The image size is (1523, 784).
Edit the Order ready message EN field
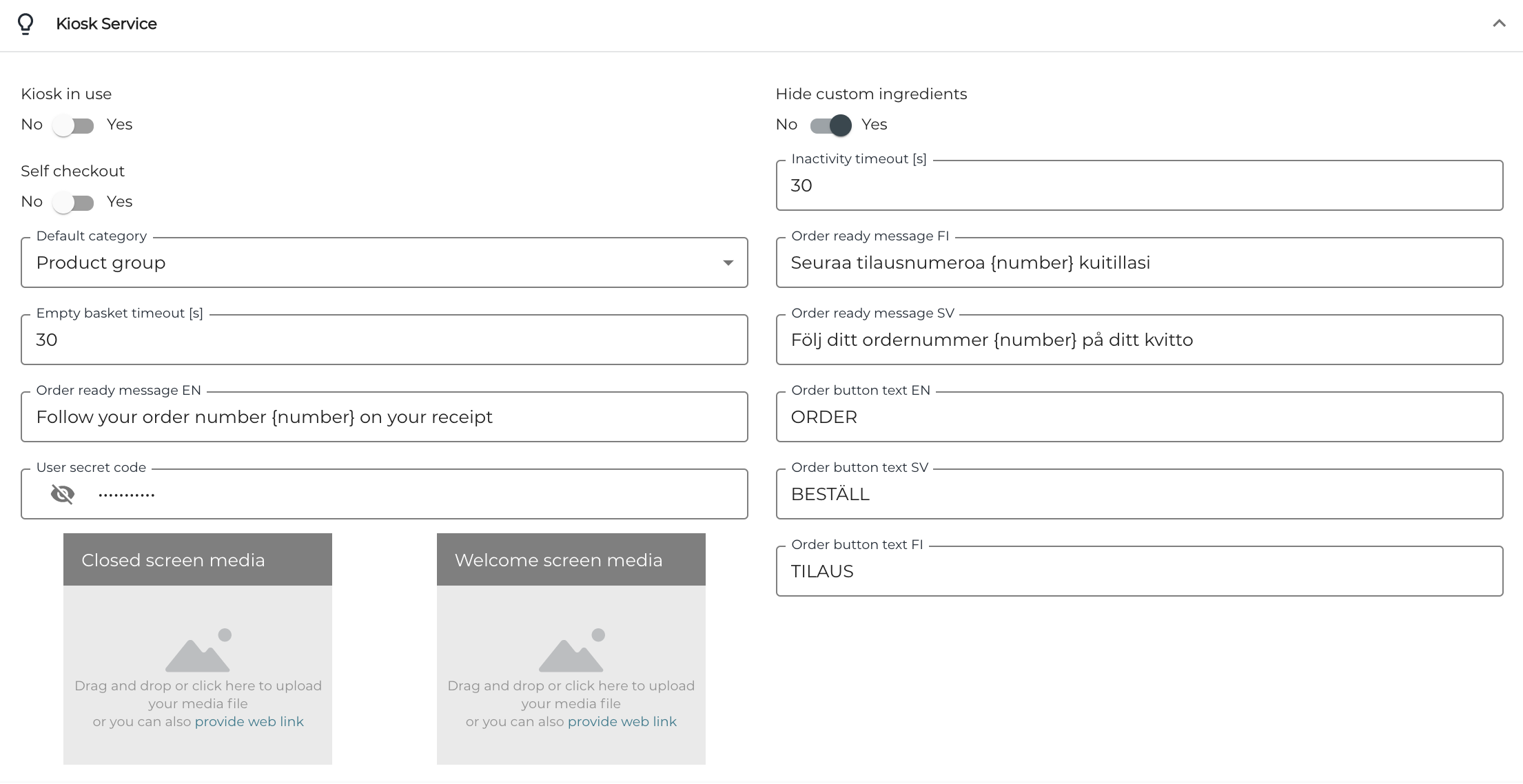pyautogui.click(x=384, y=417)
